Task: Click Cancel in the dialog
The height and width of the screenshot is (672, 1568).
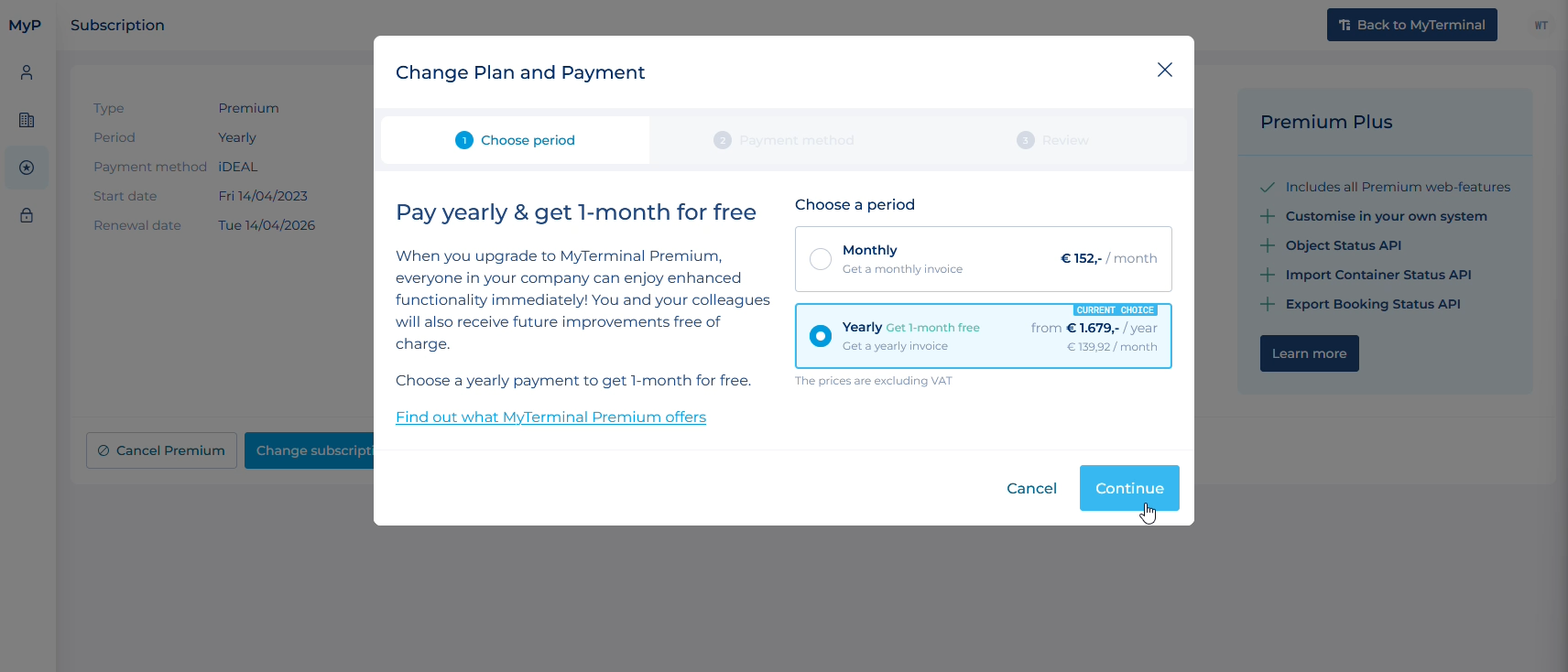Action: tap(1031, 488)
